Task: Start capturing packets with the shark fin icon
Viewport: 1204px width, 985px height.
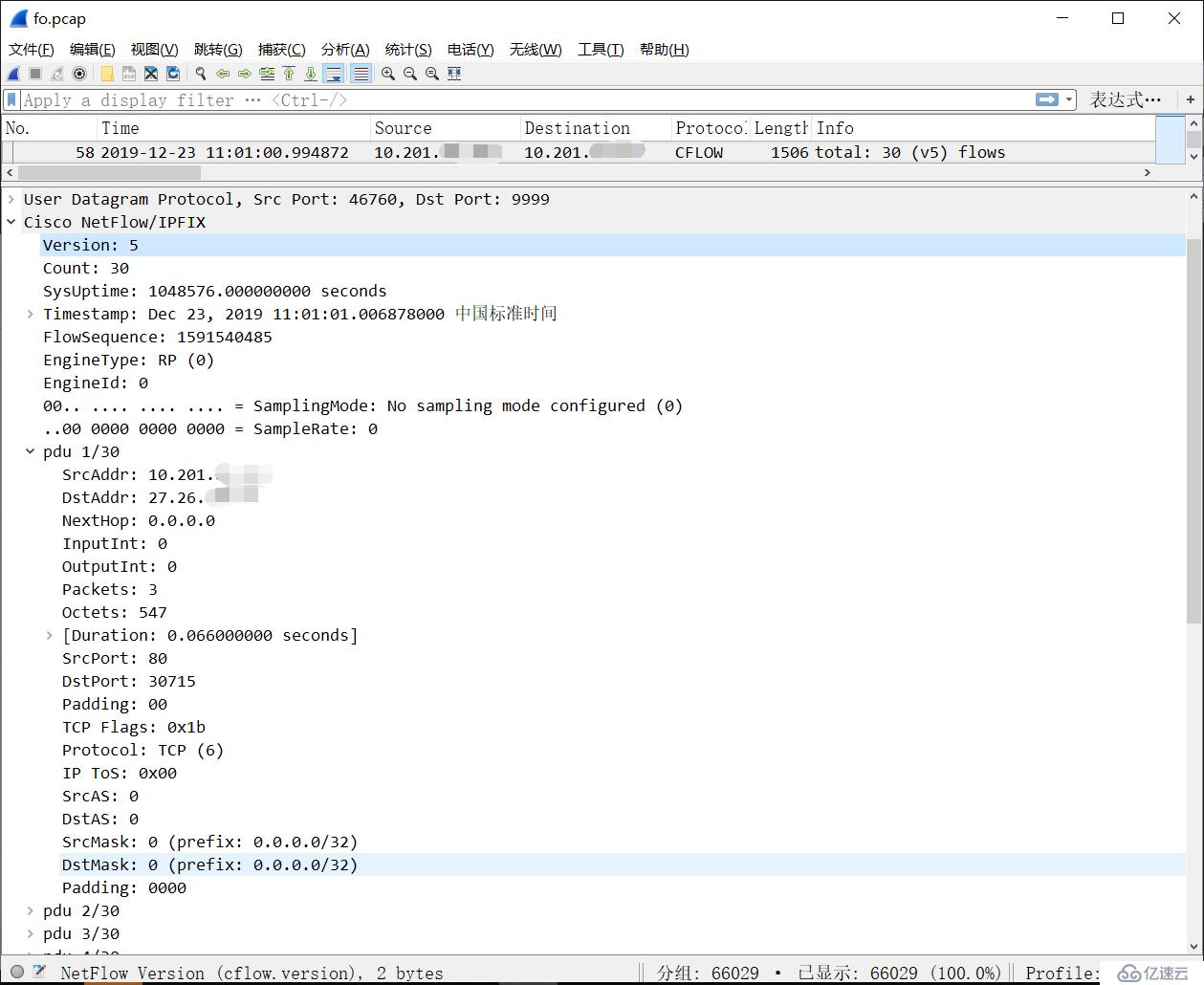Action: click(x=13, y=74)
